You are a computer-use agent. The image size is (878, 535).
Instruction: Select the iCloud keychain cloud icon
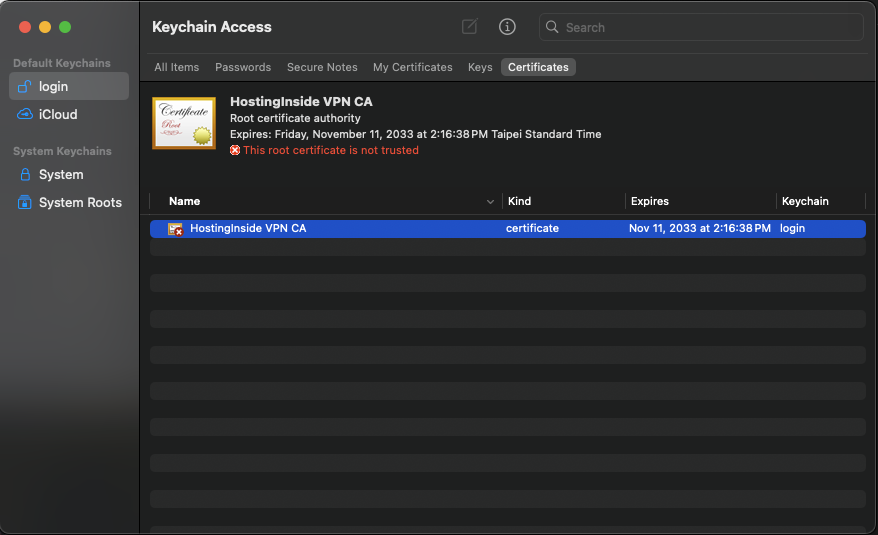tap(25, 114)
